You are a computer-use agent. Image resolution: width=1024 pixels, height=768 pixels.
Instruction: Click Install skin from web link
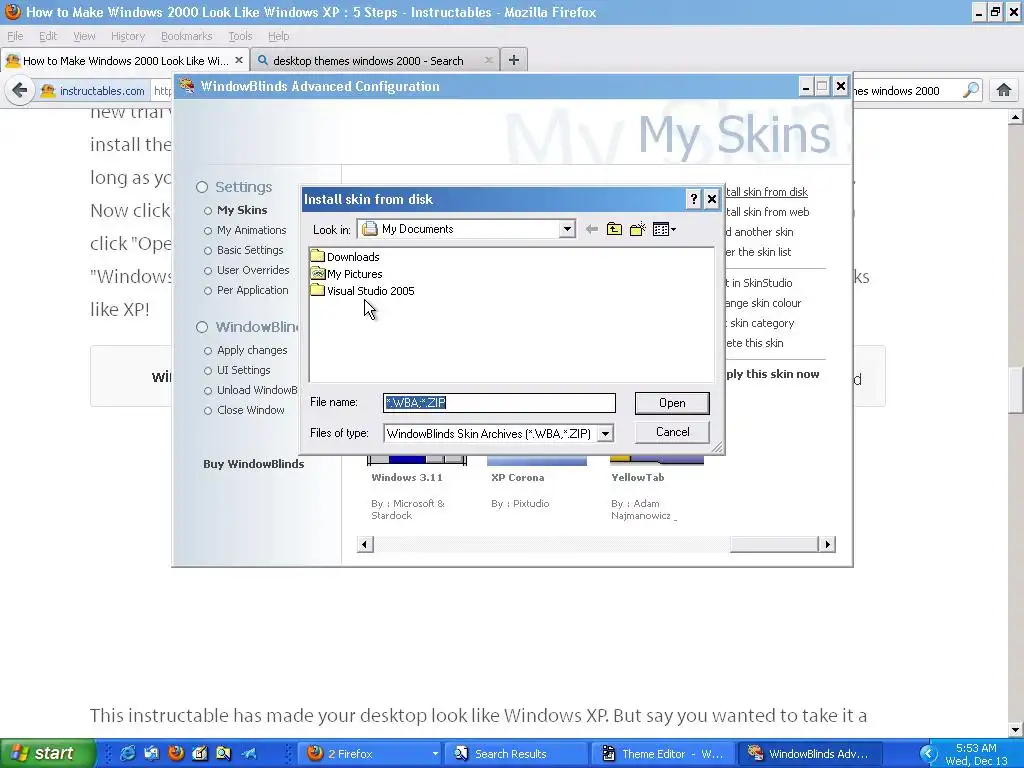pyautogui.click(x=767, y=212)
